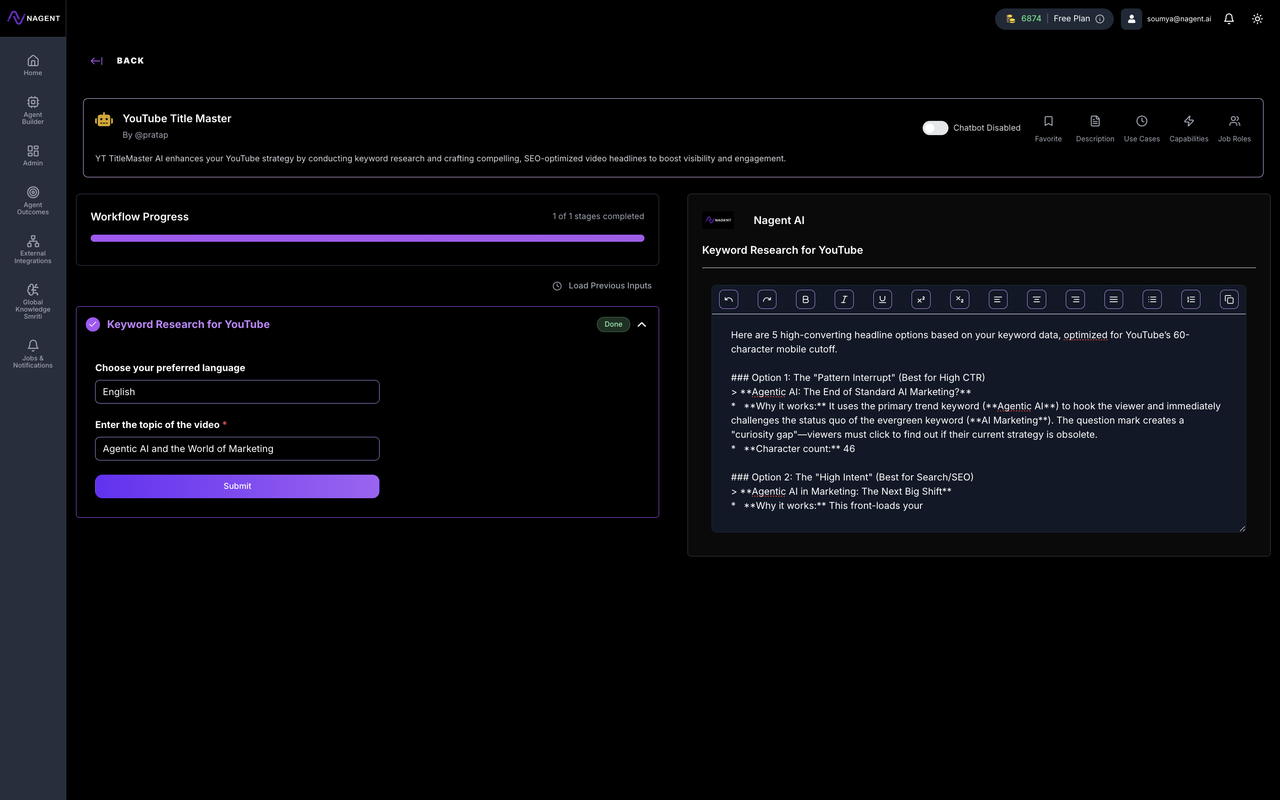Toggle bold formatting
The image size is (1280, 800).
pyautogui.click(x=806, y=299)
